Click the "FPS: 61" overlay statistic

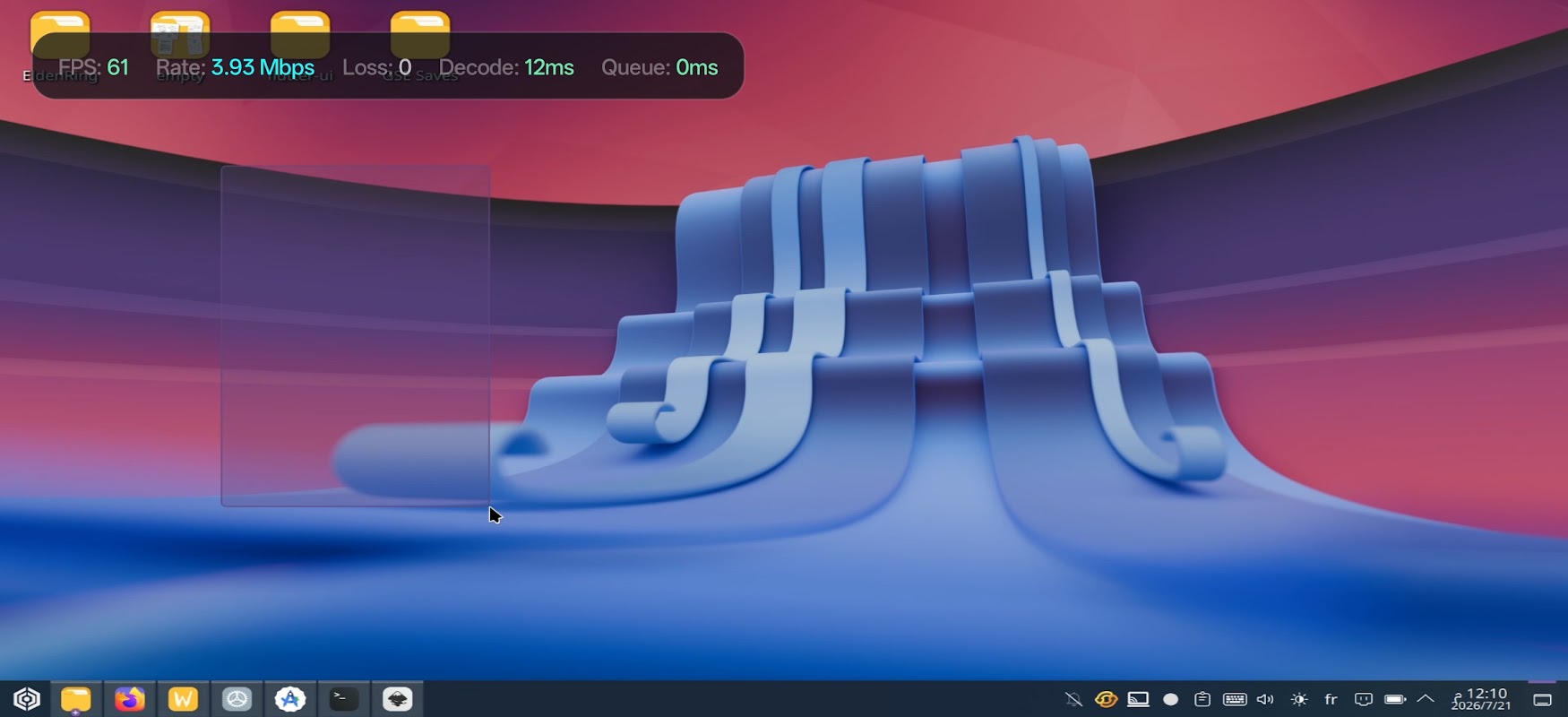pyautogui.click(x=93, y=67)
